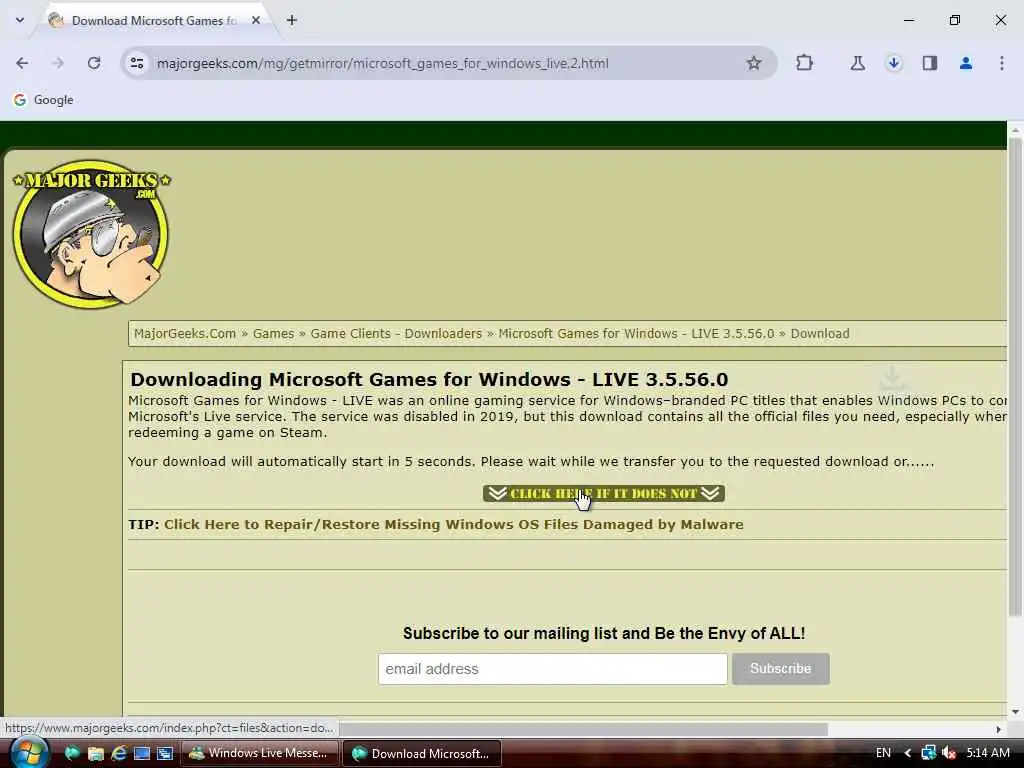This screenshot has height=768, width=1024.
Task: Open the Extensions puzzle icon
Action: click(x=805, y=63)
